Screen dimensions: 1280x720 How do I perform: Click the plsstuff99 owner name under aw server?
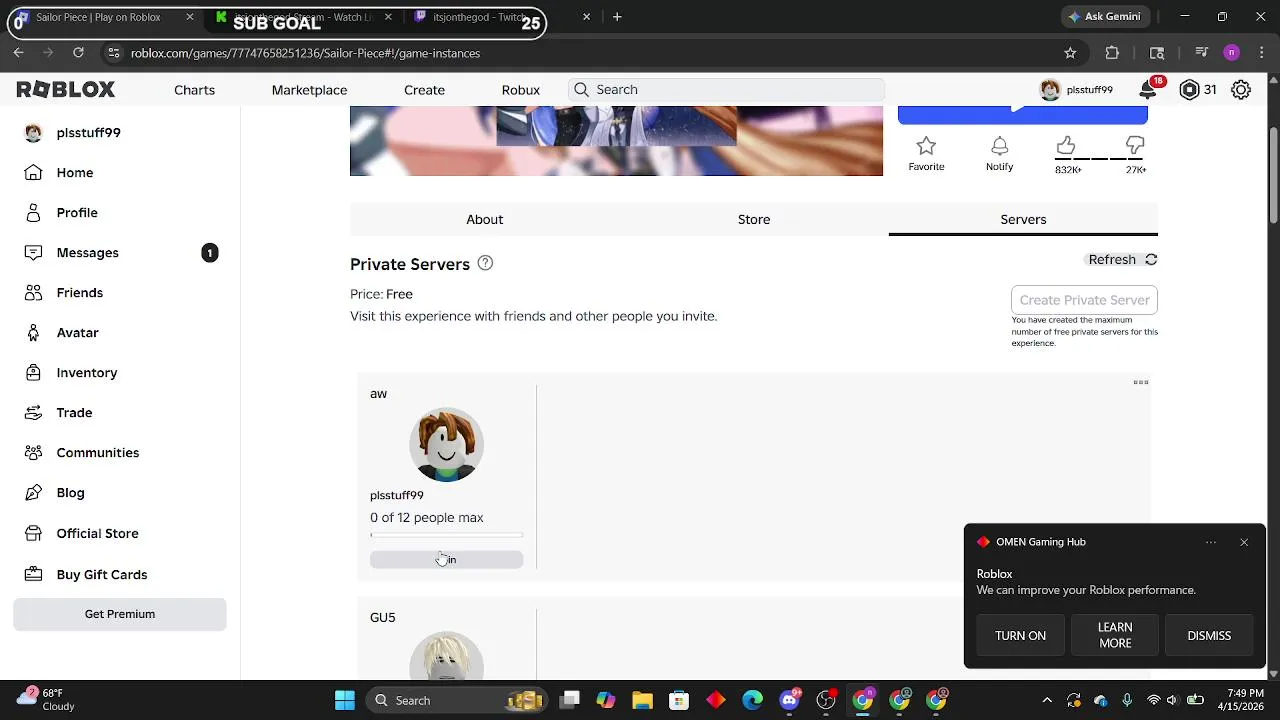(x=397, y=495)
